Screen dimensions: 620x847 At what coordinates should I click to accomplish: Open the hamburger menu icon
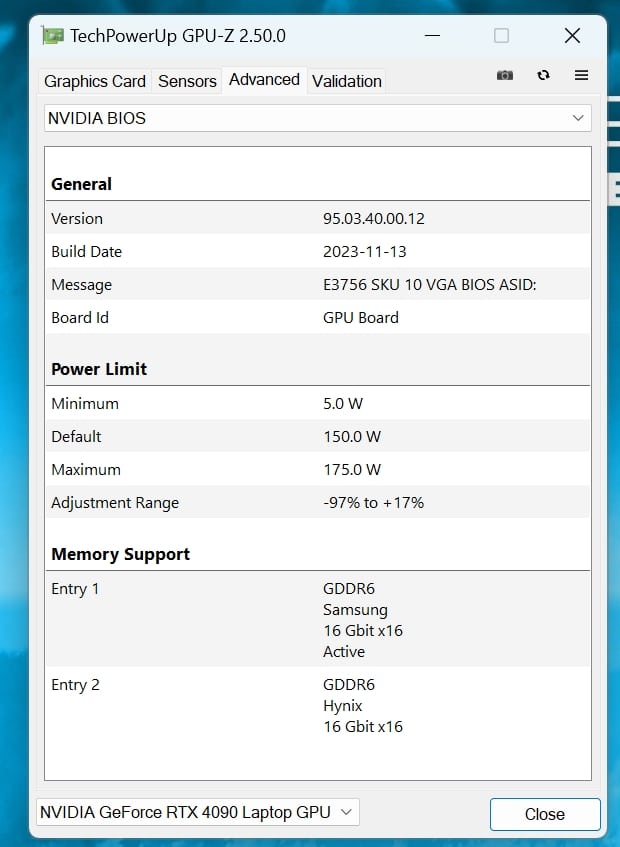(x=581, y=75)
